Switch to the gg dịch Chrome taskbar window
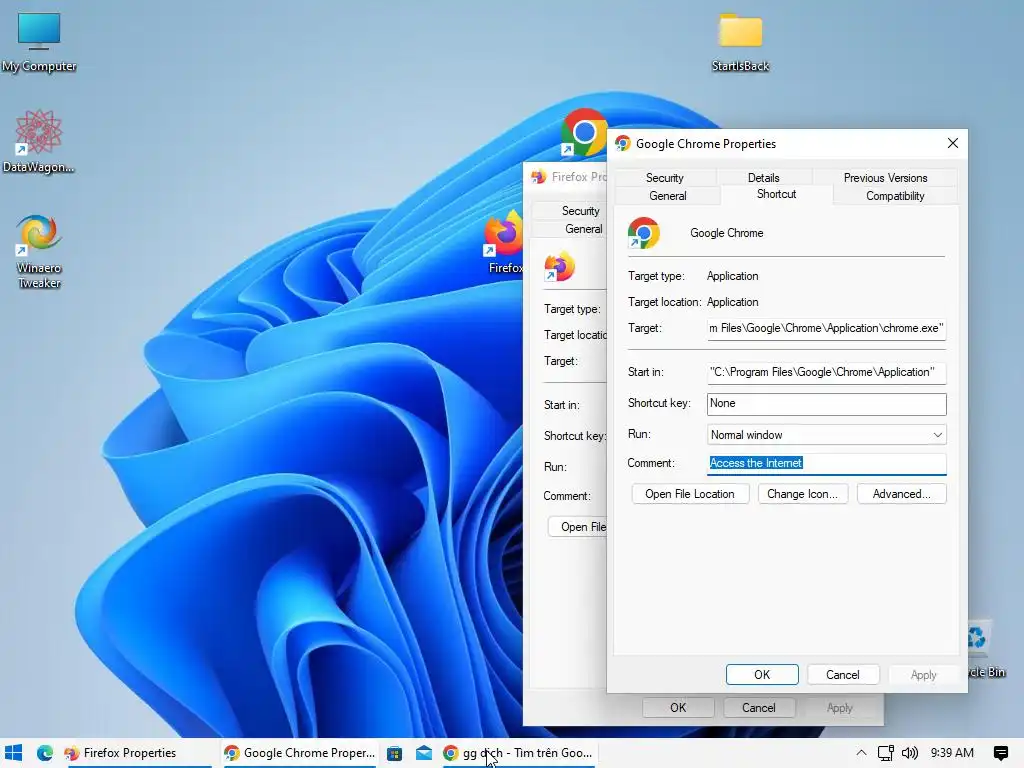The height and width of the screenshot is (768, 1024). [x=518, y=753]
